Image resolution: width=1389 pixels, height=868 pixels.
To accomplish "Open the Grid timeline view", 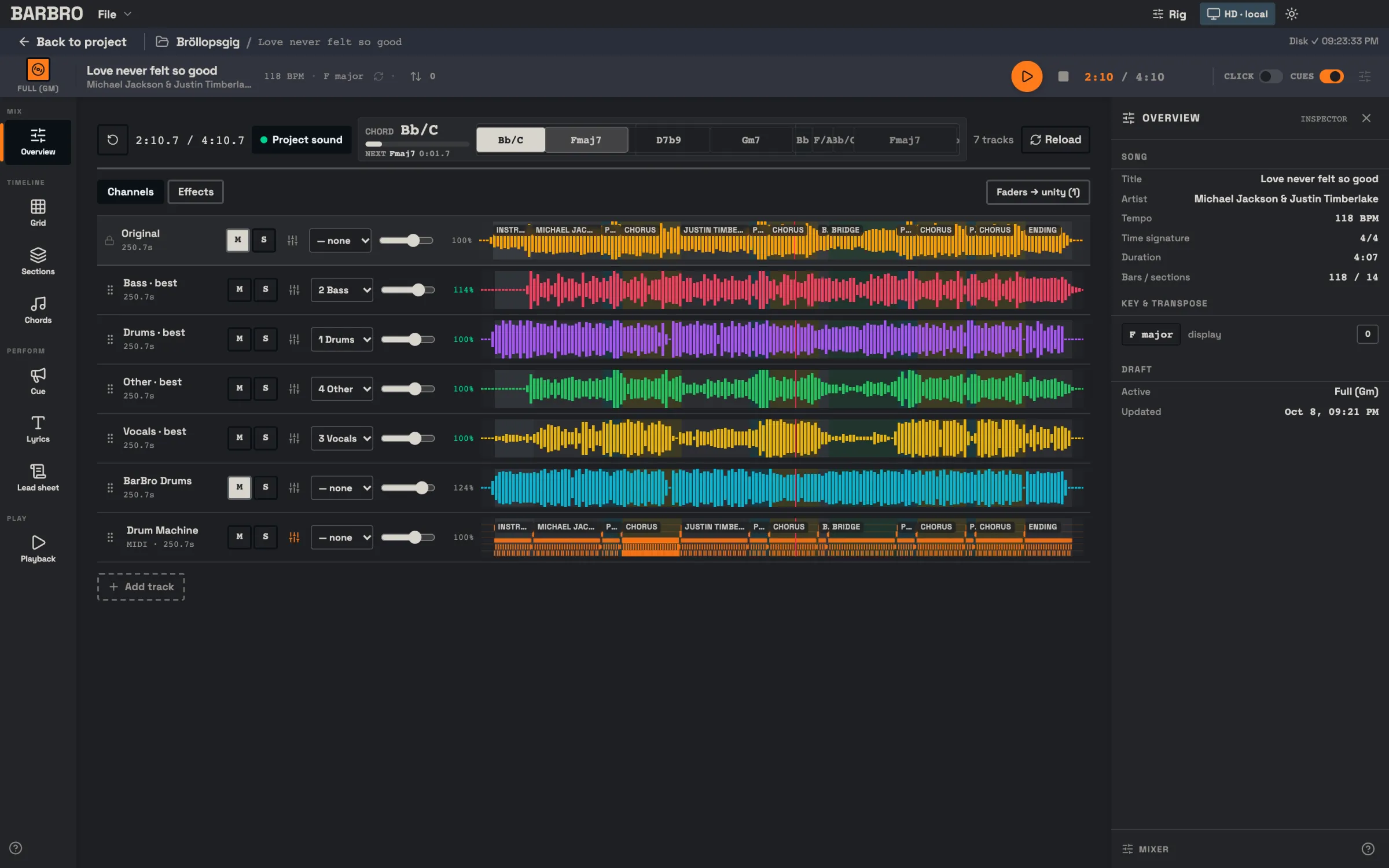I will [38, 212].
